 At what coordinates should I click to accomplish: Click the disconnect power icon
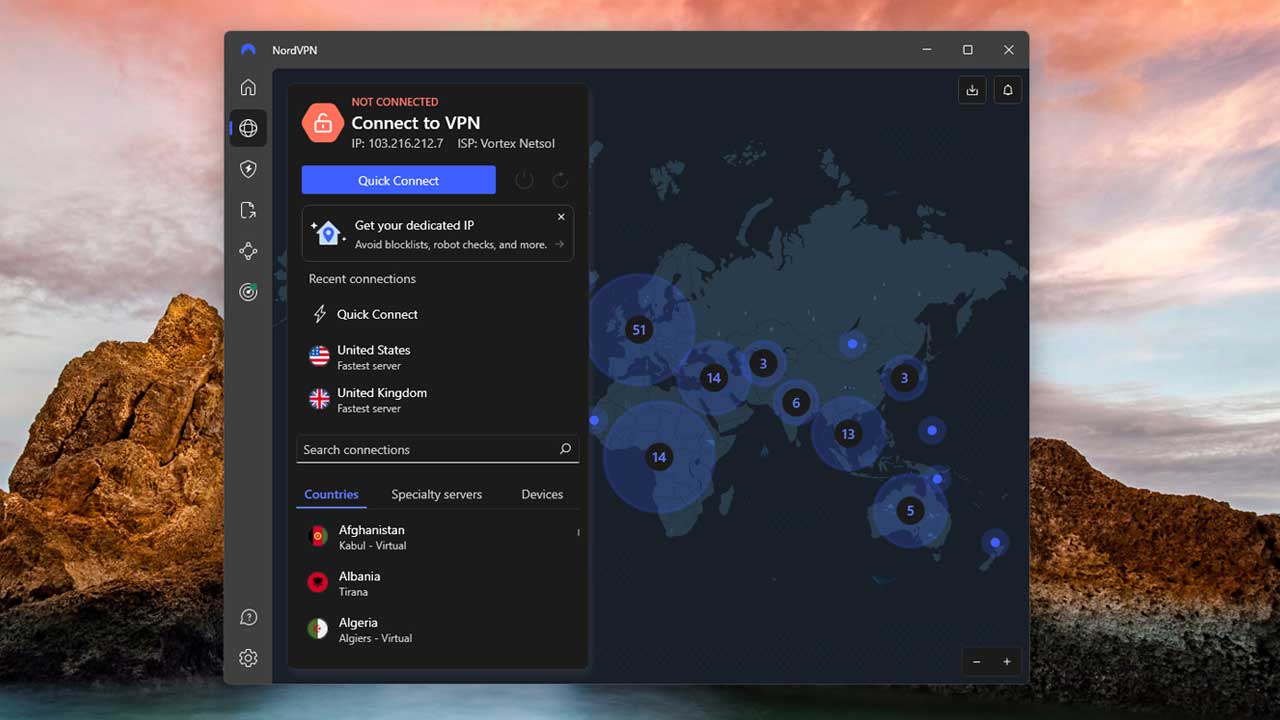click(x=524, y=180)
